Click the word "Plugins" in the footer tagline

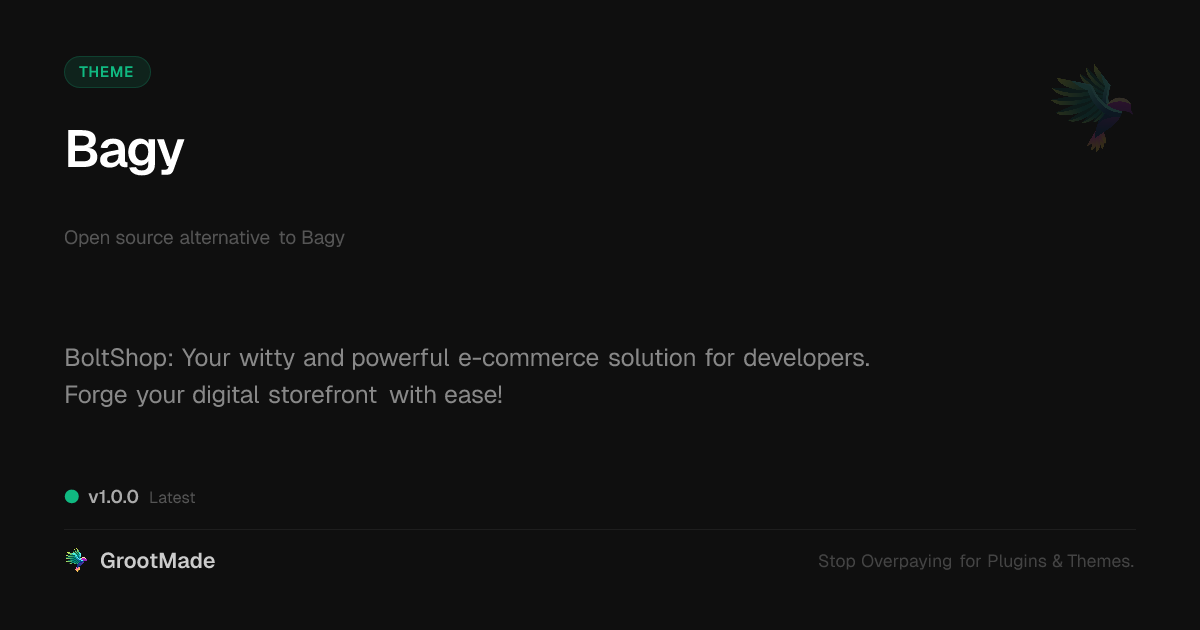[1017, 562]
